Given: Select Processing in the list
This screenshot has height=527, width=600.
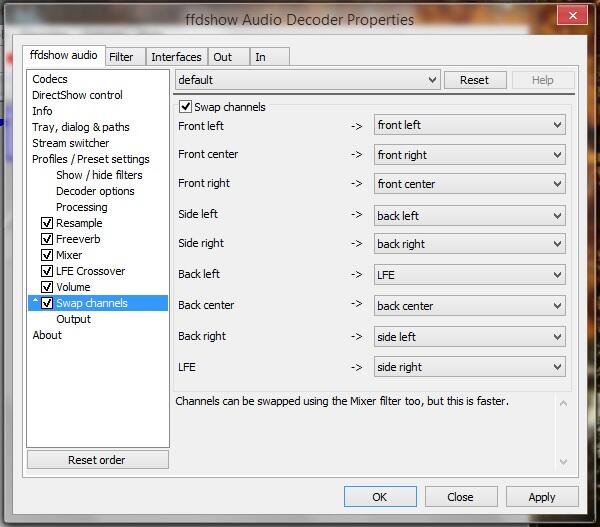Looking at the screenshot, I should tap(82, 207).
